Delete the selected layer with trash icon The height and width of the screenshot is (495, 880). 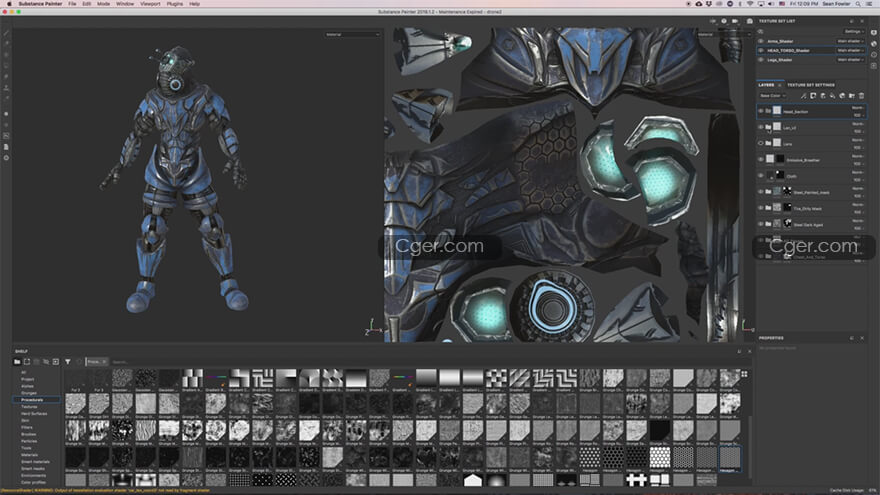[861, 96]
